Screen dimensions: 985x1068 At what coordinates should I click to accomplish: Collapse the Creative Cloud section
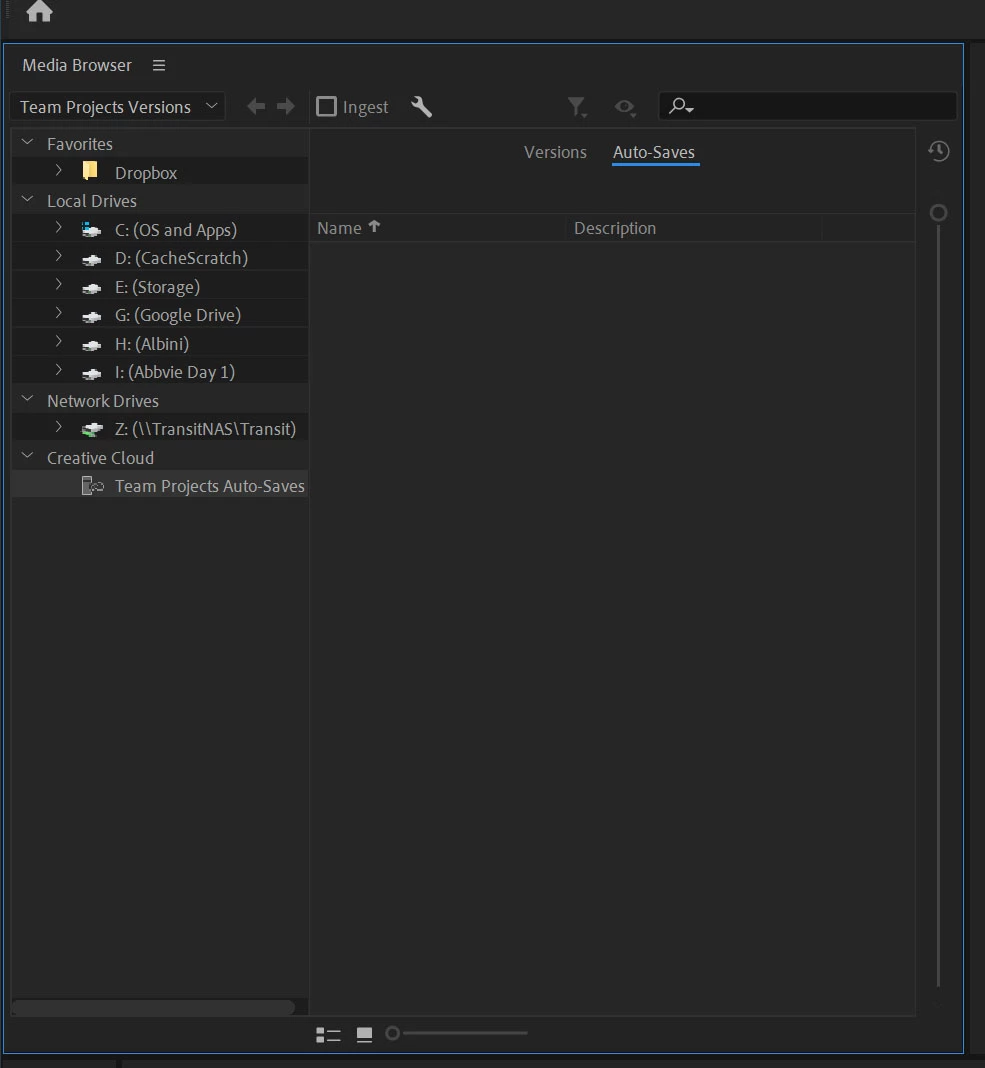pos(27,456)
